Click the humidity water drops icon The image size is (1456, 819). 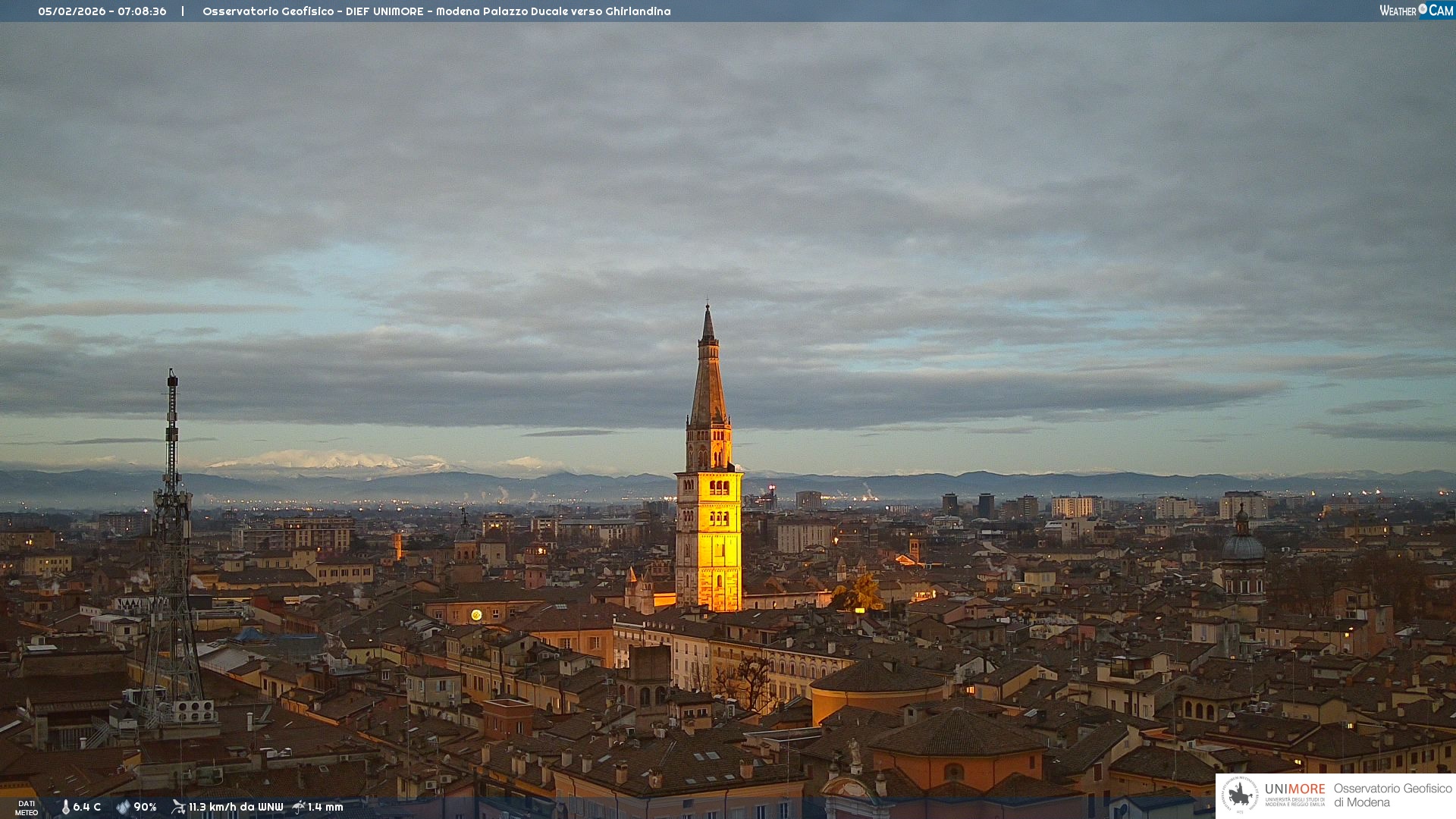pos(123,807)
